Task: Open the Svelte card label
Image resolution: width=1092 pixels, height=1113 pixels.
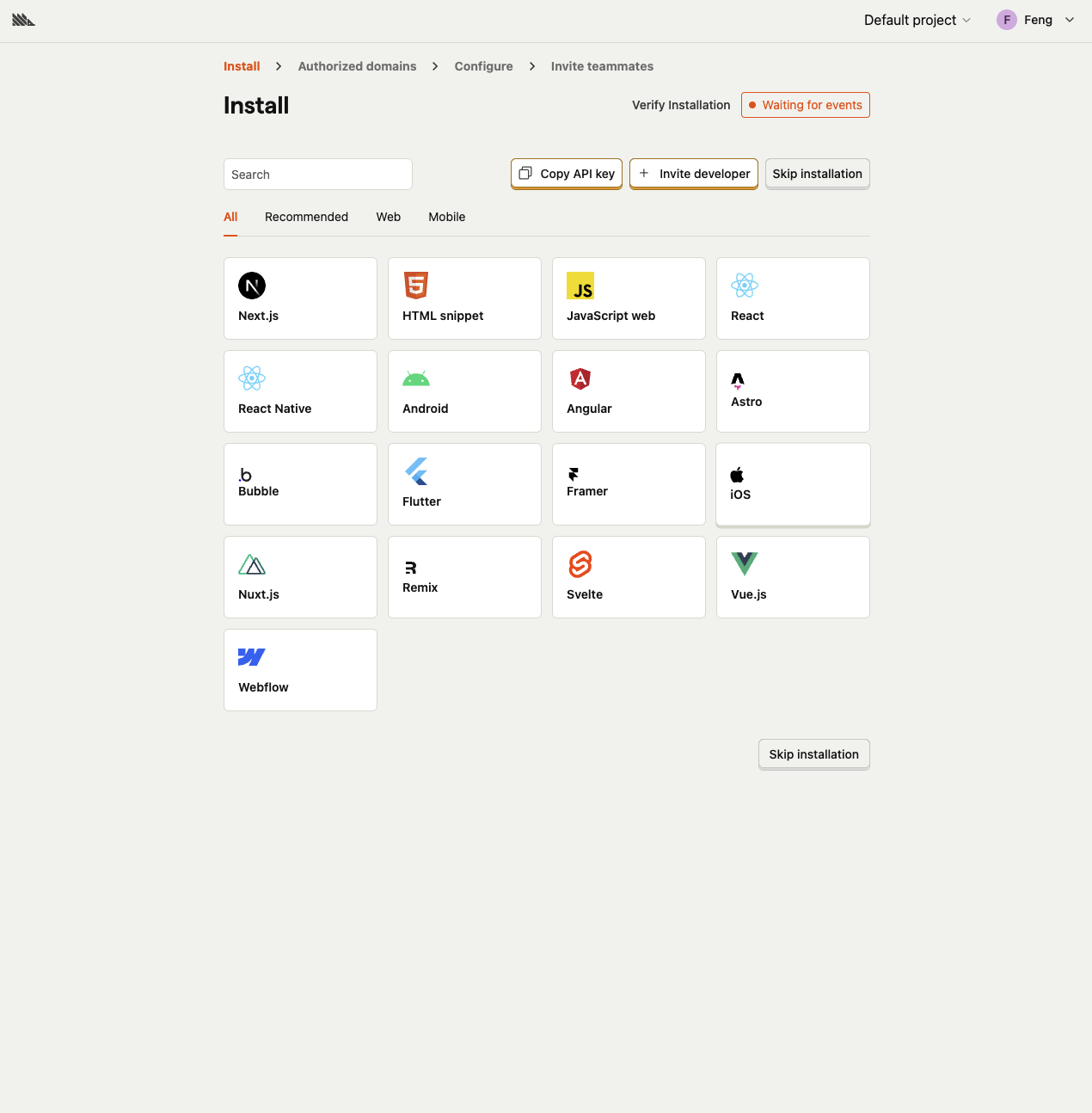Action: 585,594
